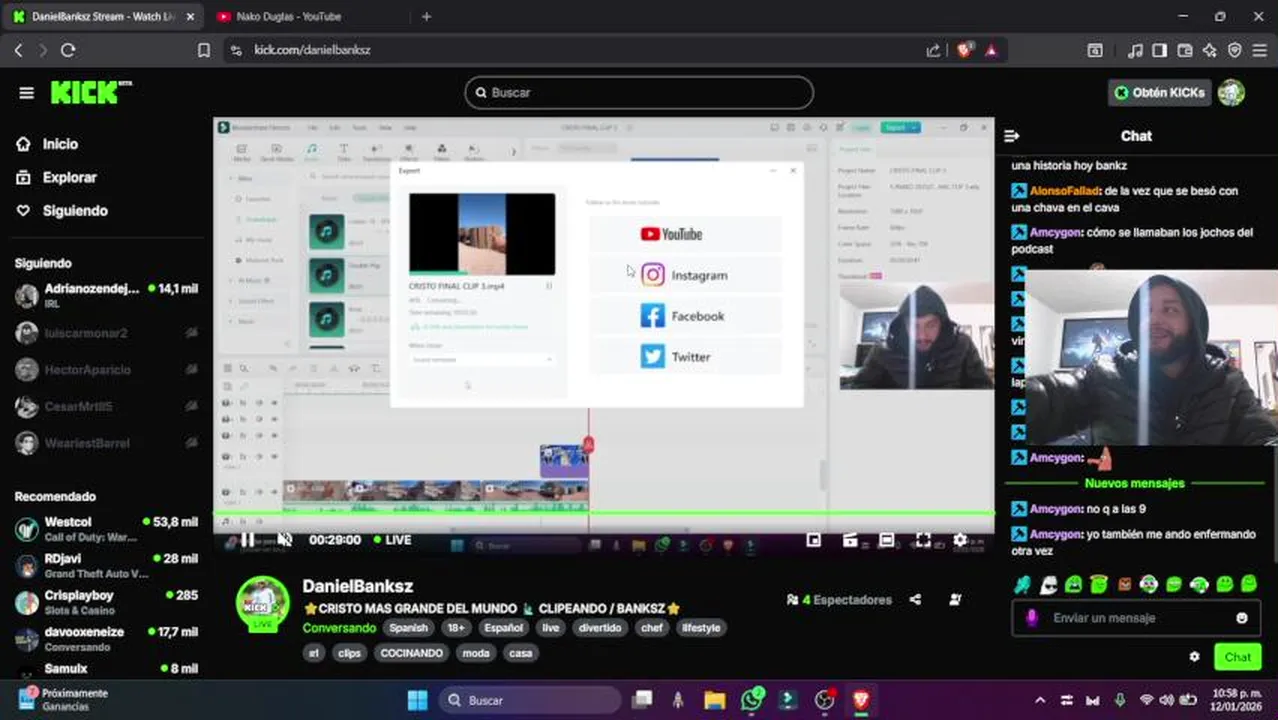Pause the live stream playback
The width and height of the screenshot is (1278, 720).
click(247, 540)
